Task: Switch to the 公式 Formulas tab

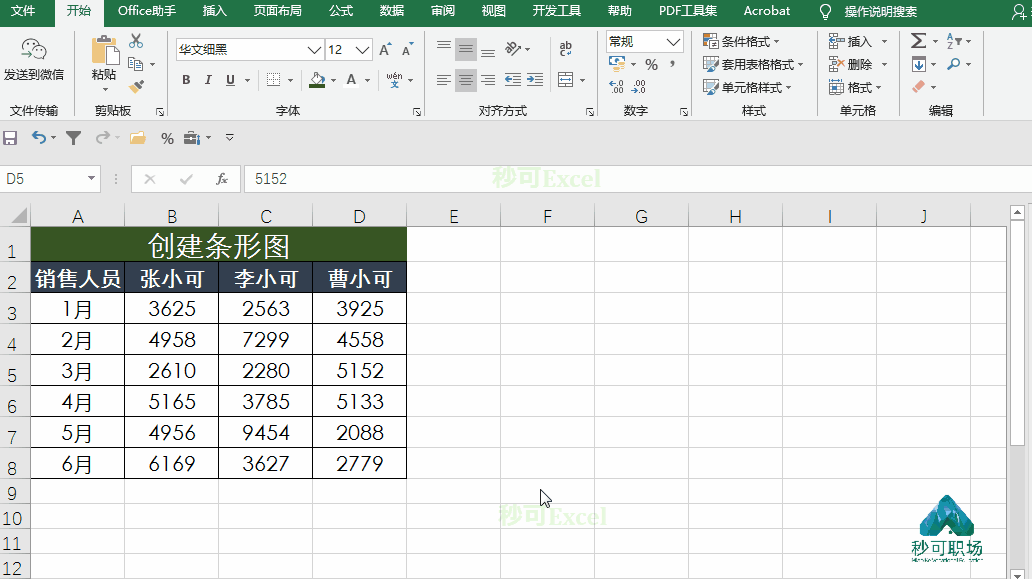Action: (341, 11)
